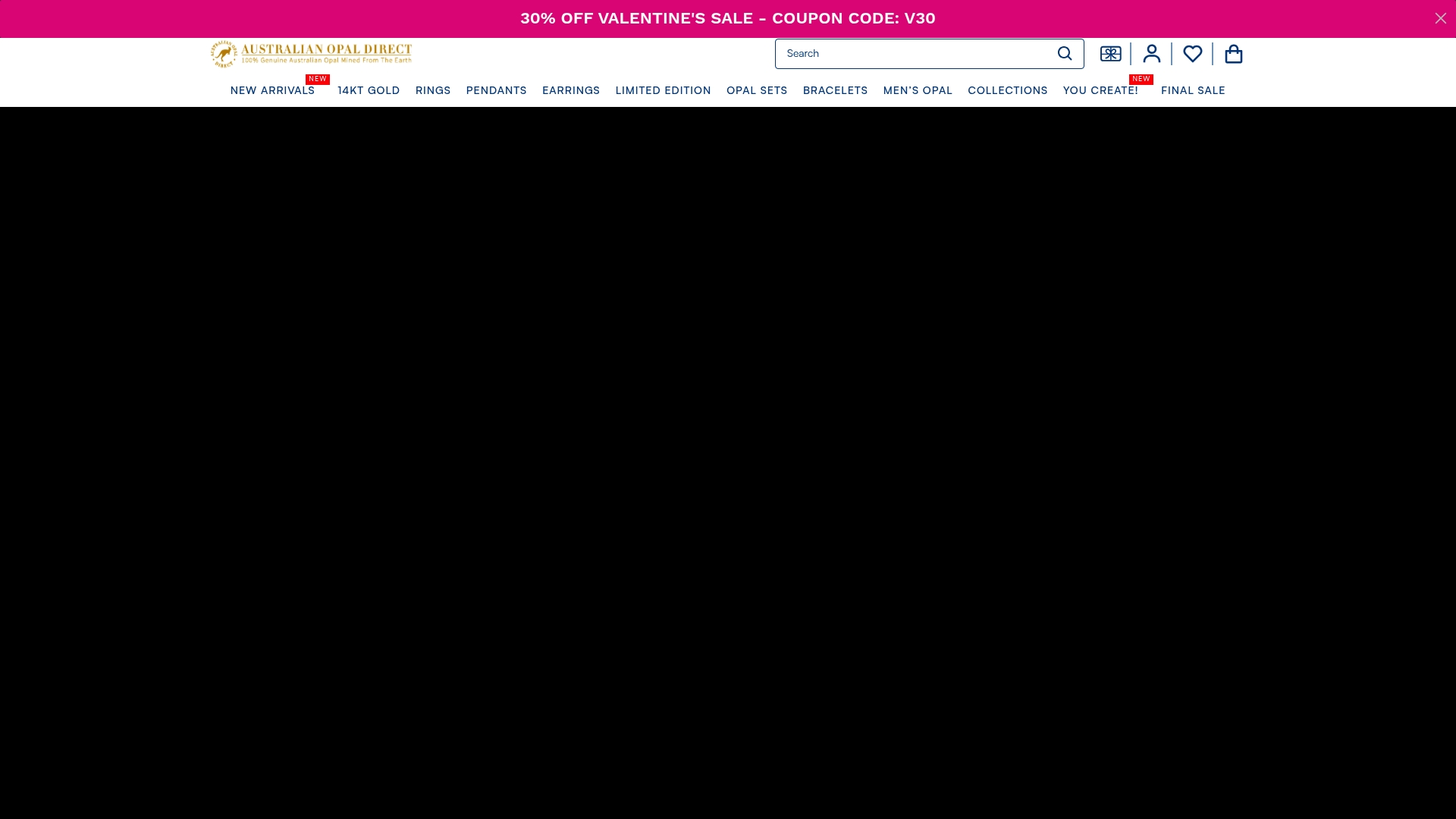Open the YOU CREATE! feature

[x=1101, y=90]
